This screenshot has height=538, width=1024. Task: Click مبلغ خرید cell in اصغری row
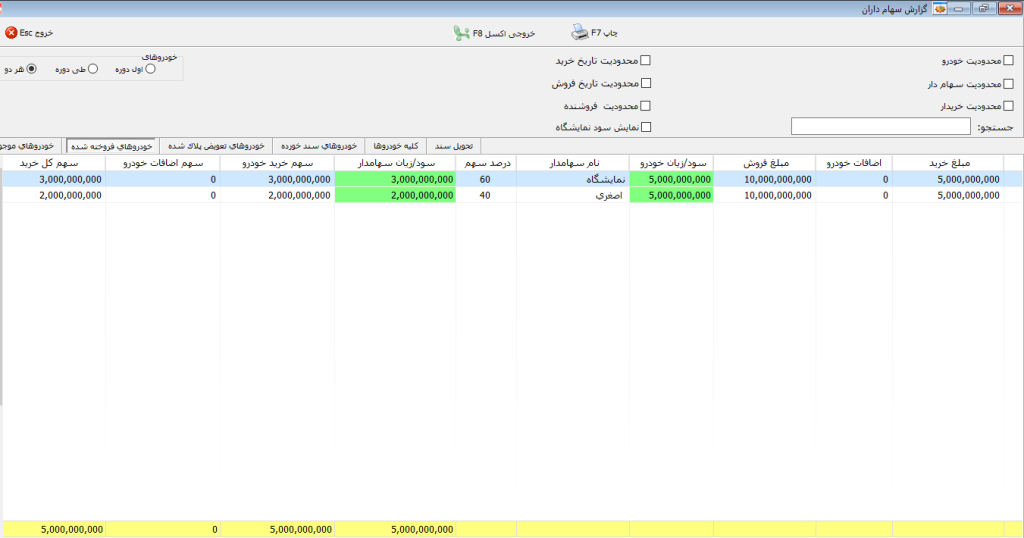[949, 195]
